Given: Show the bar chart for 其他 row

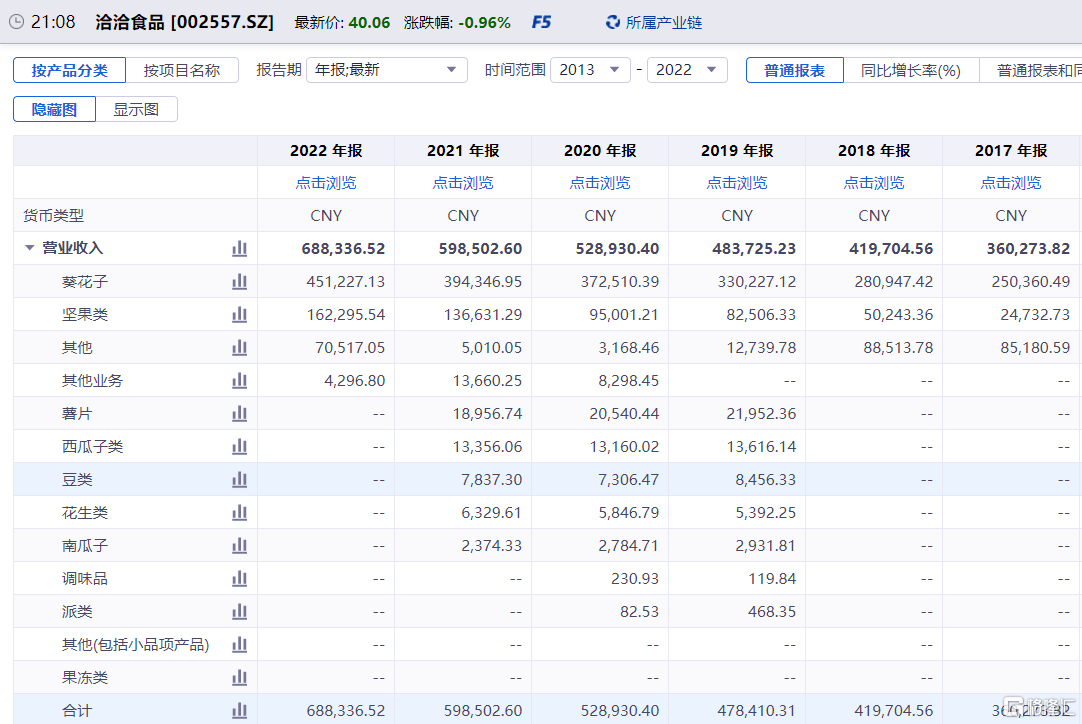Looking at the screenshot, I should pyautogui.click(x=239, y=347).
